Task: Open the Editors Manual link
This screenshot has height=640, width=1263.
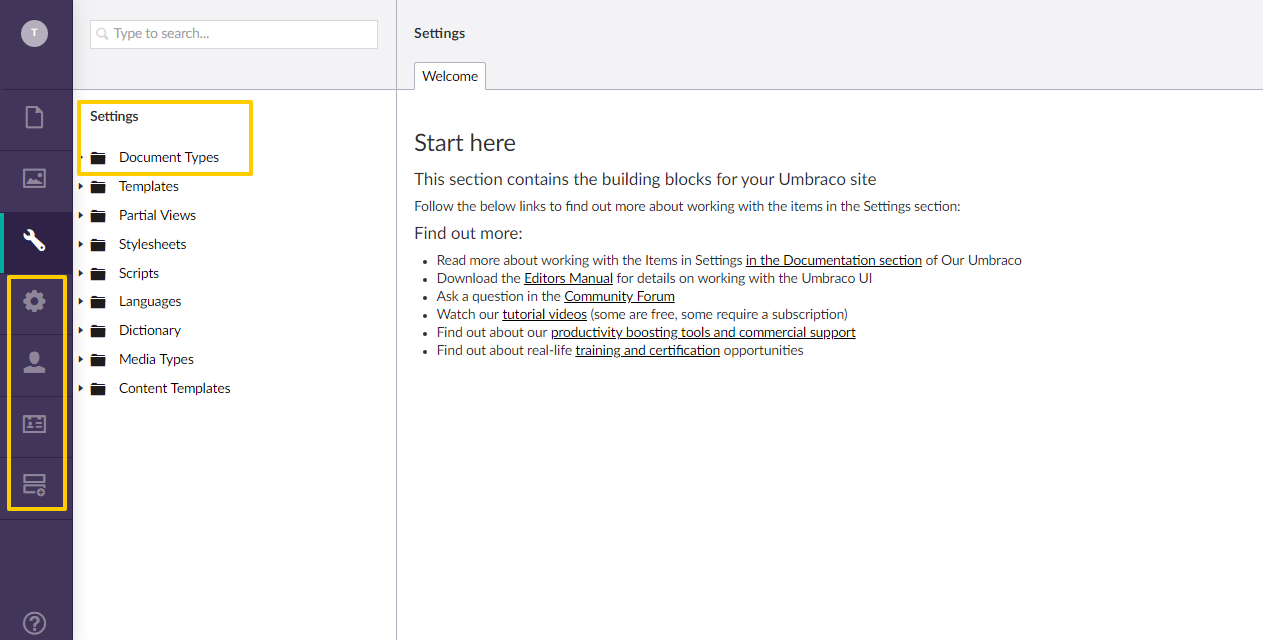Action: pos(568,278)
